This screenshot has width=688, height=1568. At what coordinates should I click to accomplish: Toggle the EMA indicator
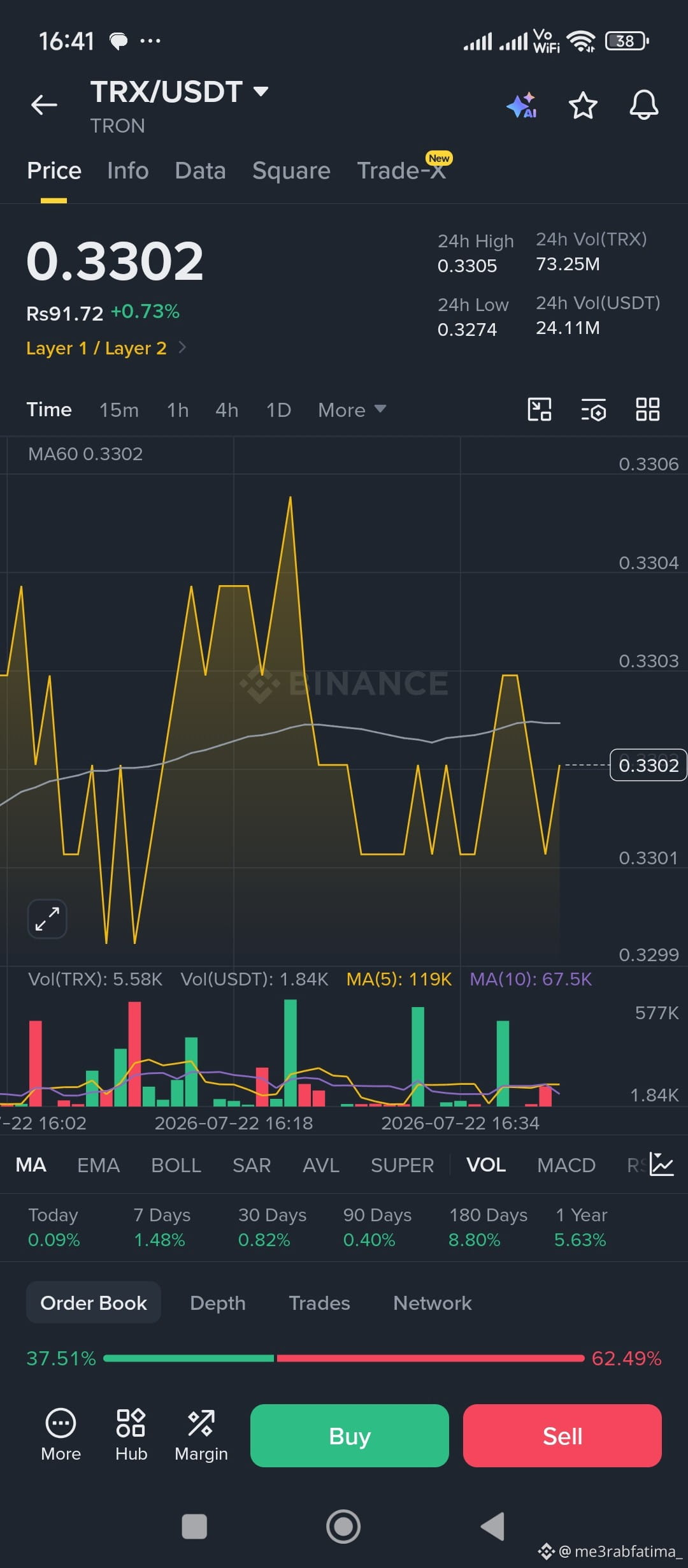pyautogui.click(x=98, y=1165)
